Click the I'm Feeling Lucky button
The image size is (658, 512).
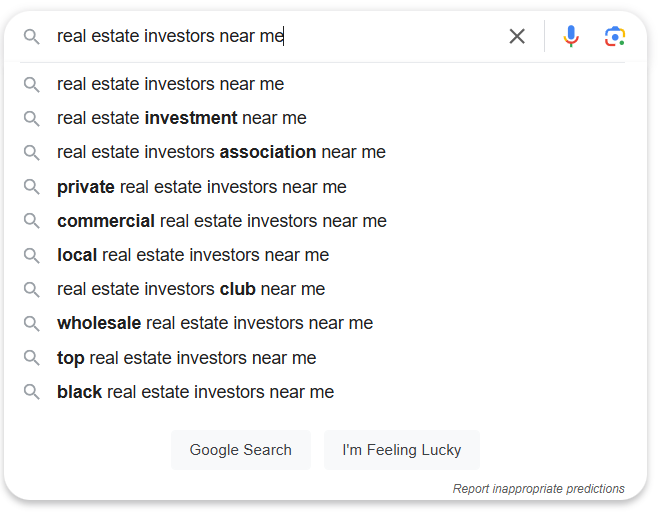pyautogui.click(x=402, y=450)
